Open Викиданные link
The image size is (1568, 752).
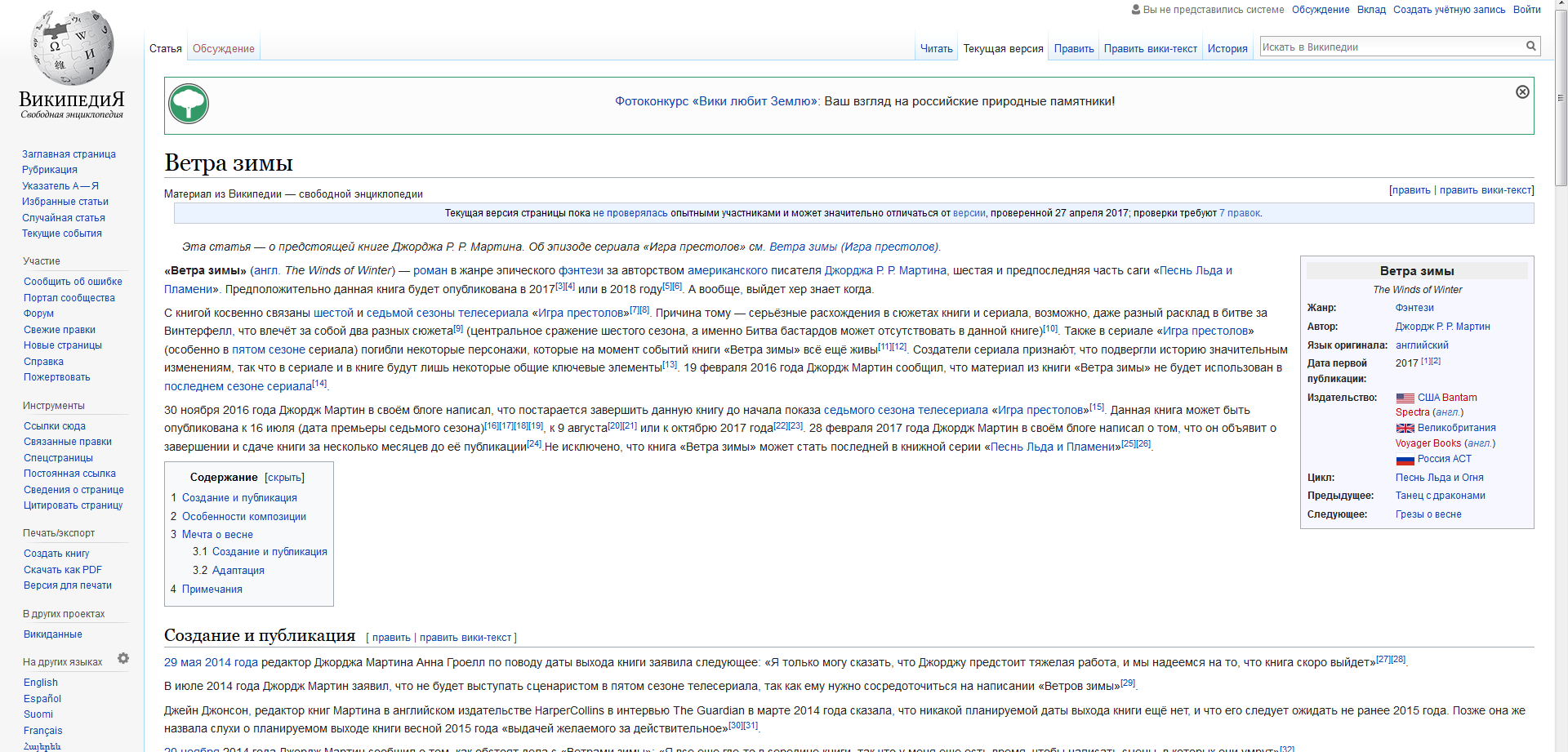pyautogui.click(x=53, y=634)
